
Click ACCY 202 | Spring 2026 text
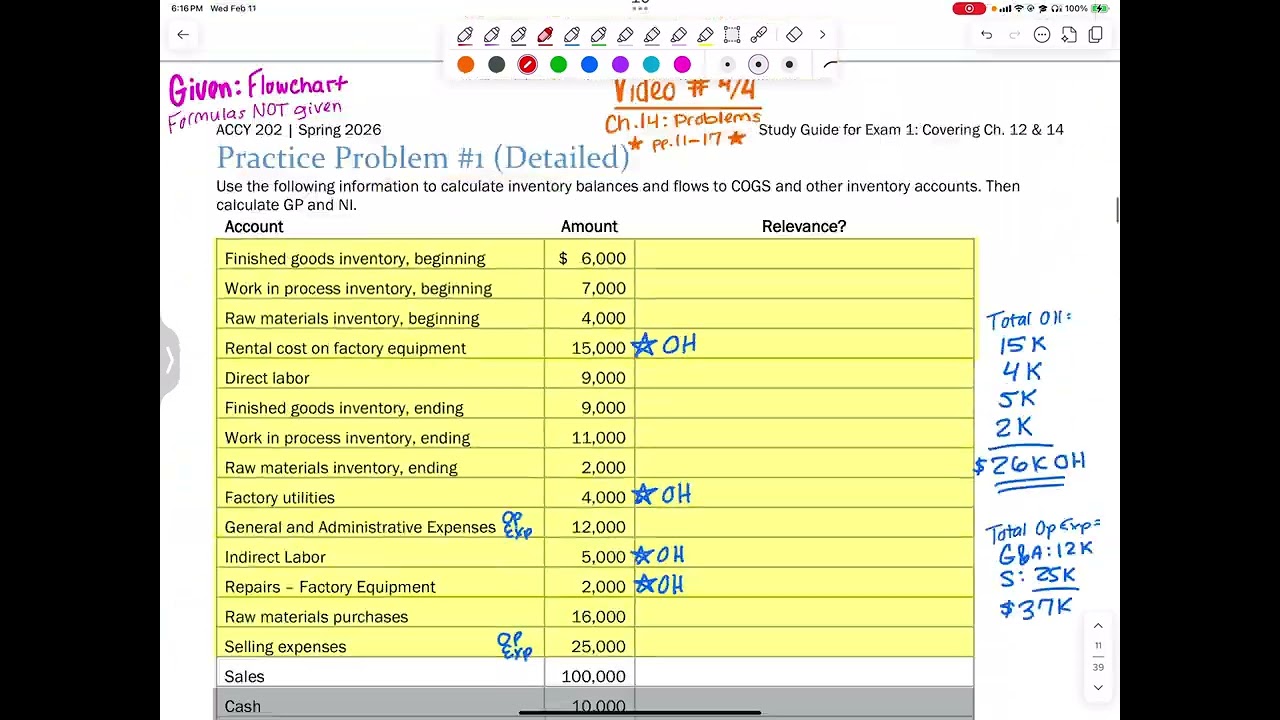pyautogui.click(x=298, y=130)
